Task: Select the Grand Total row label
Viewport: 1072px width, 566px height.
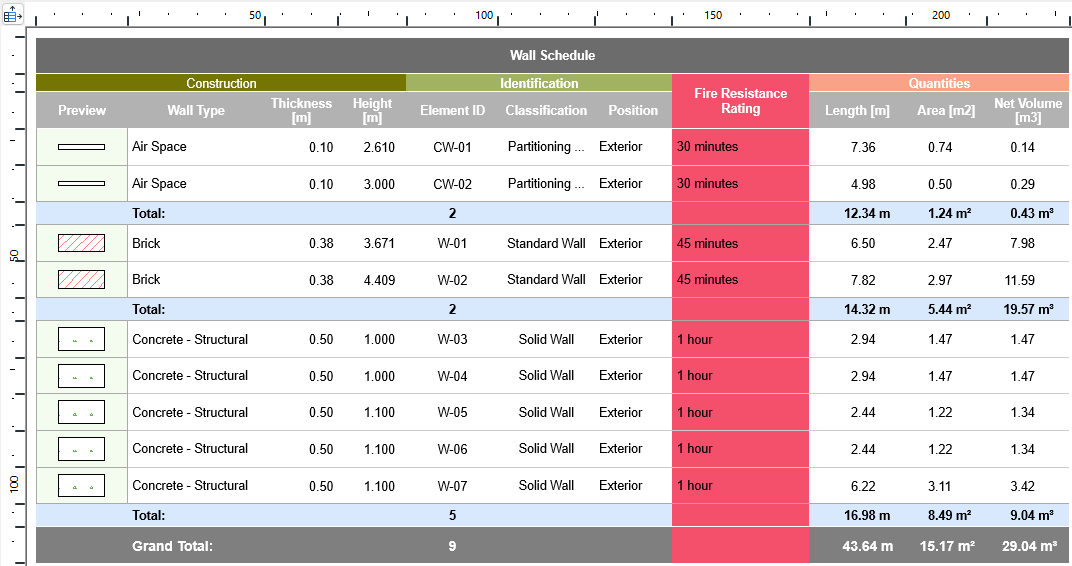Action: [172, 546]
